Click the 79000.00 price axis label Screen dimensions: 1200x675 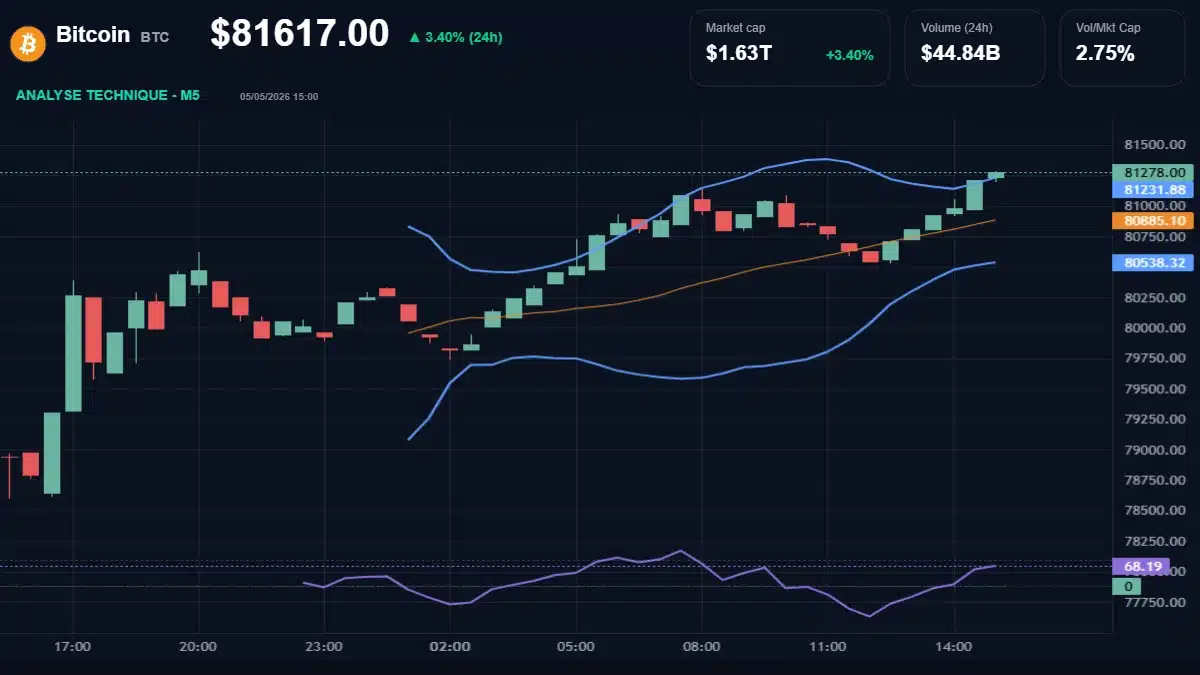(1155, 450)
